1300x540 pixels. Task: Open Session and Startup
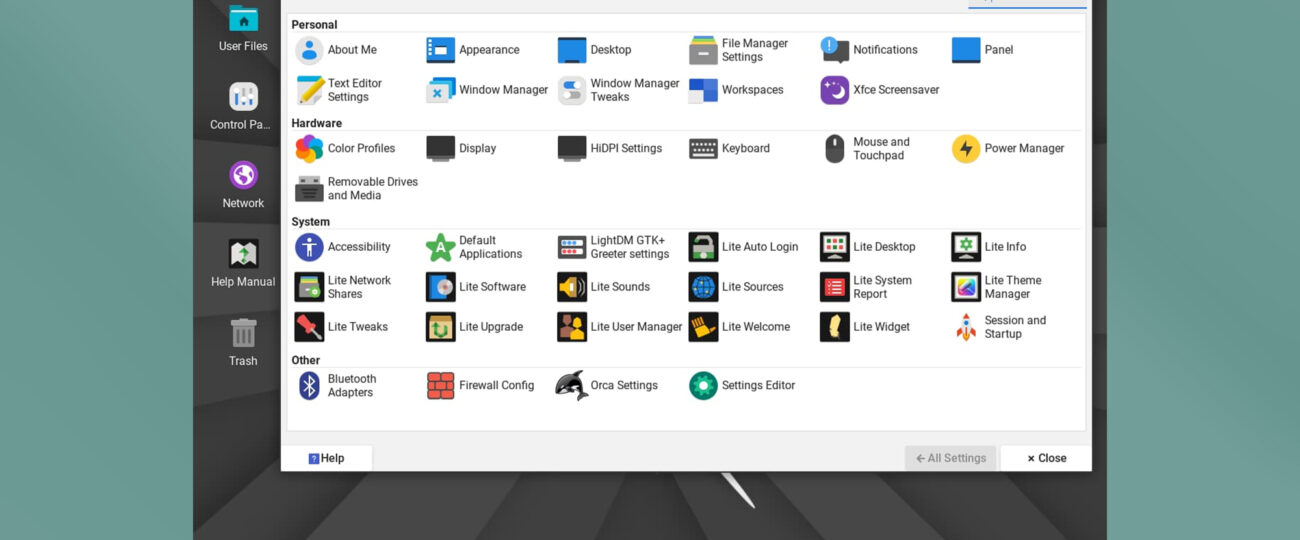(999, 327)
